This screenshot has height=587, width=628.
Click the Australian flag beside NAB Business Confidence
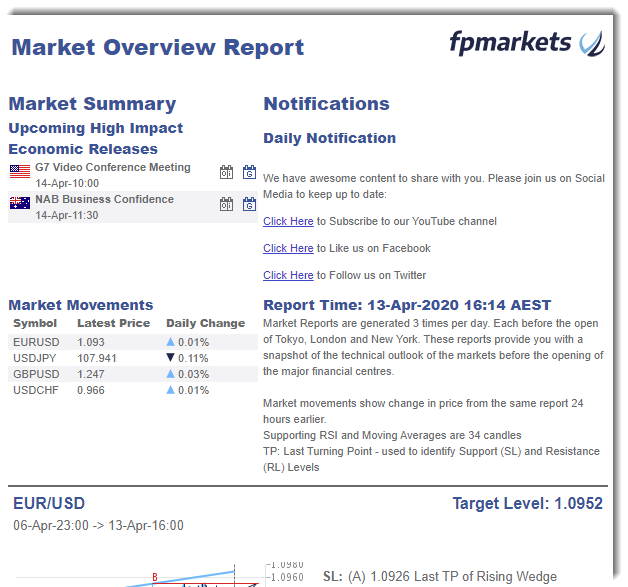[x=20, y=204]
